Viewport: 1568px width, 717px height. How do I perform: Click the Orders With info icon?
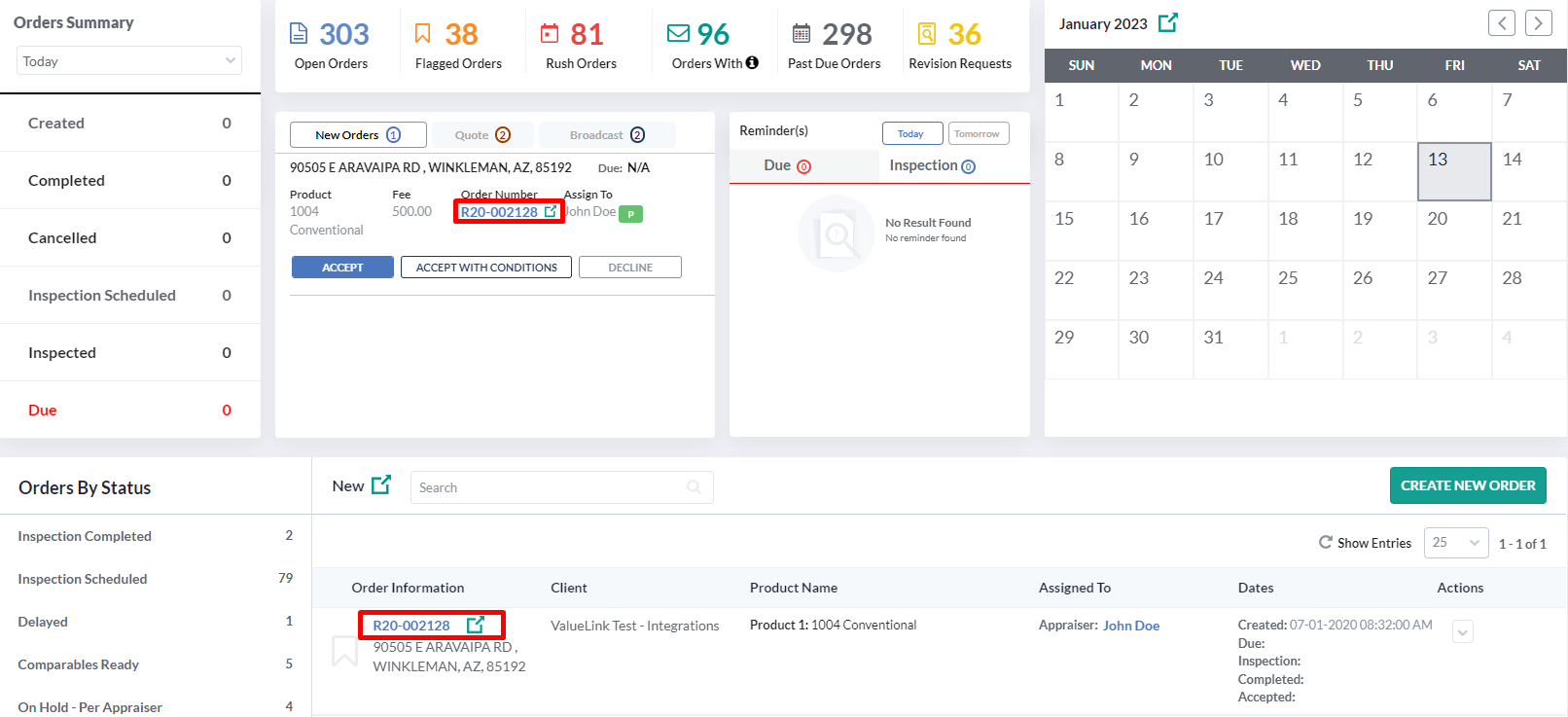tap(752, 62)
